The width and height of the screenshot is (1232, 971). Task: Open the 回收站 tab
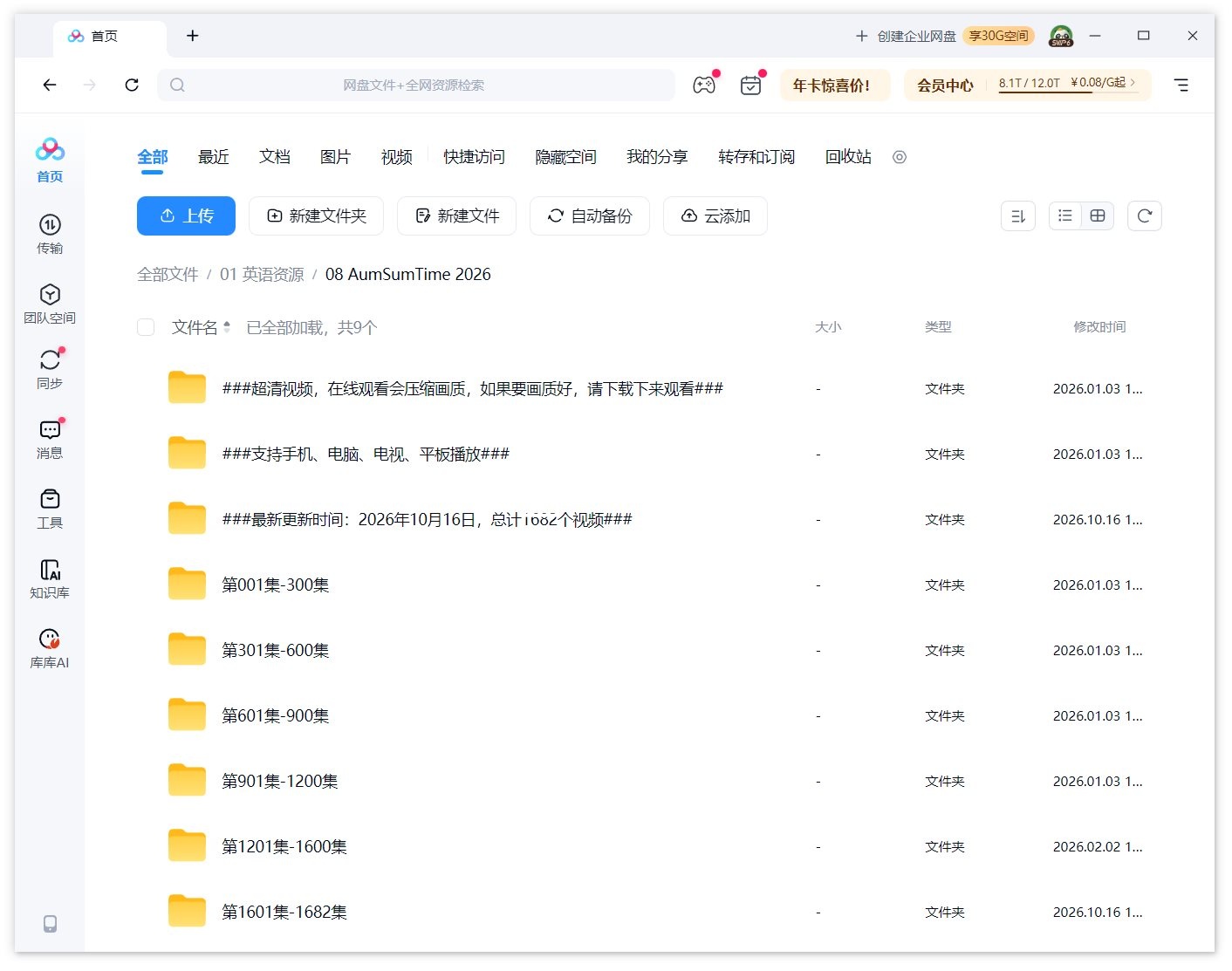pyautogui.click(x=848, y=157)
